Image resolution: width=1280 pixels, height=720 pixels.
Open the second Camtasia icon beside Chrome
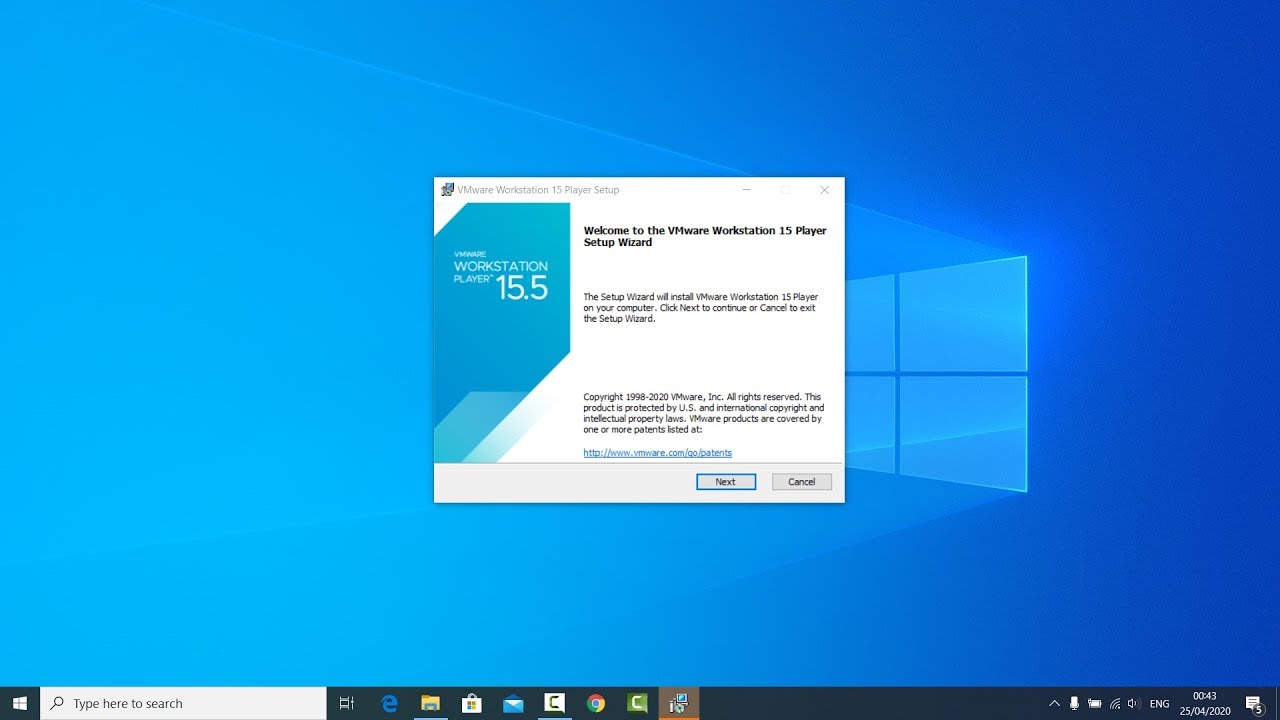click(x=637, y=703)
